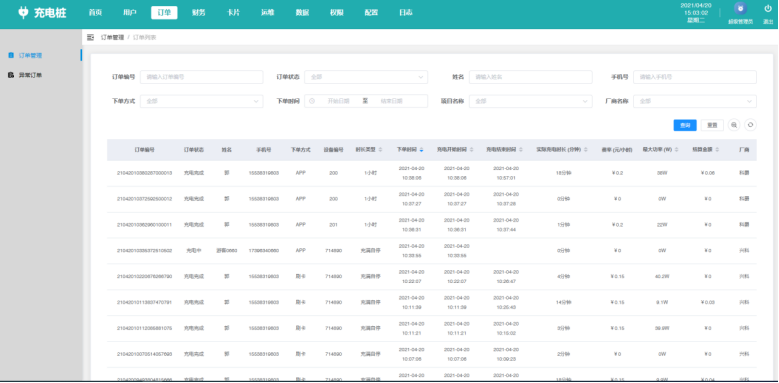The image size is (779, 383).
Task: Sort by 充电结束时间 column arrows
Action: coord(521,150)
